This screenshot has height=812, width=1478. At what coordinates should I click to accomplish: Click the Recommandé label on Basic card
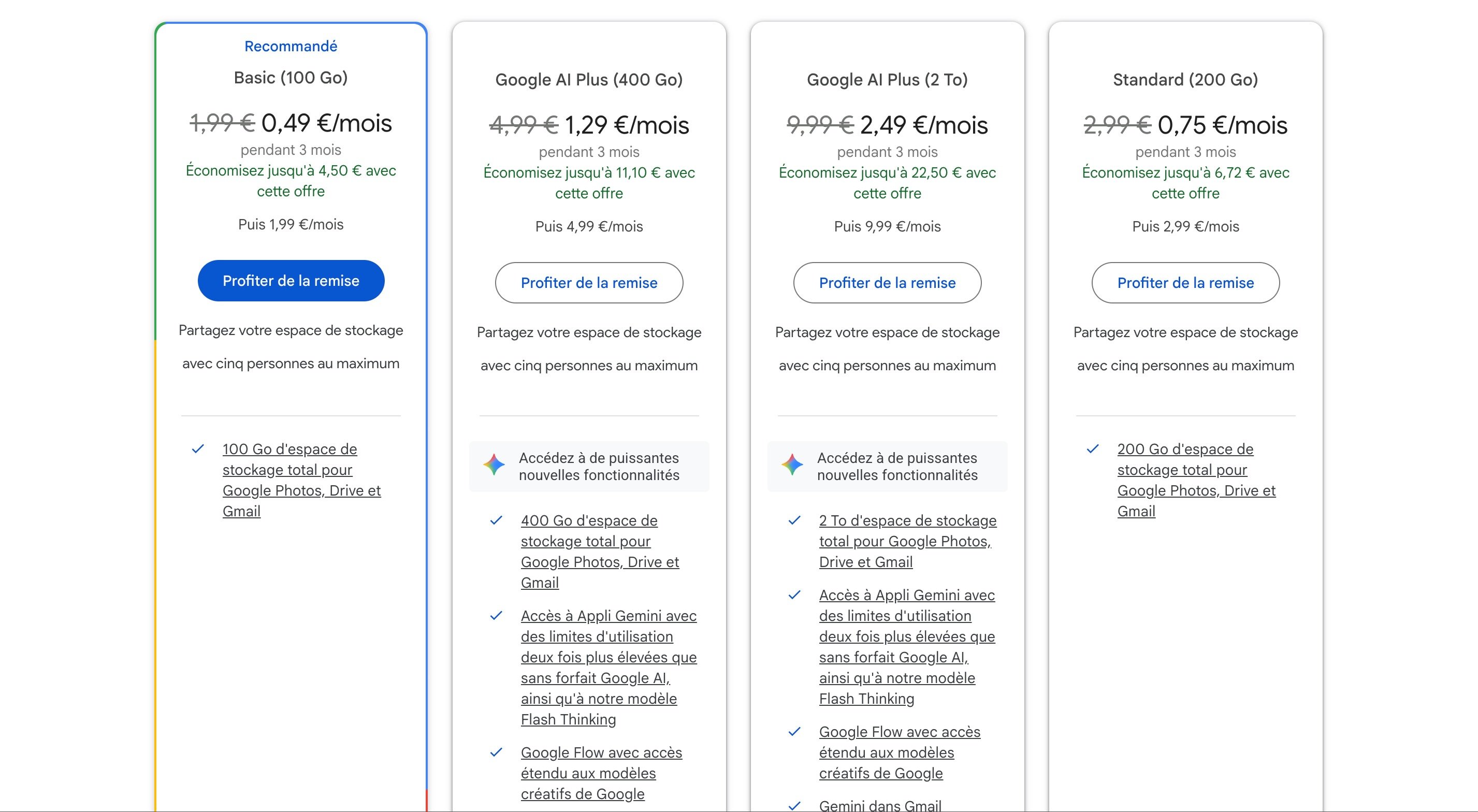(x=291, y=47)
